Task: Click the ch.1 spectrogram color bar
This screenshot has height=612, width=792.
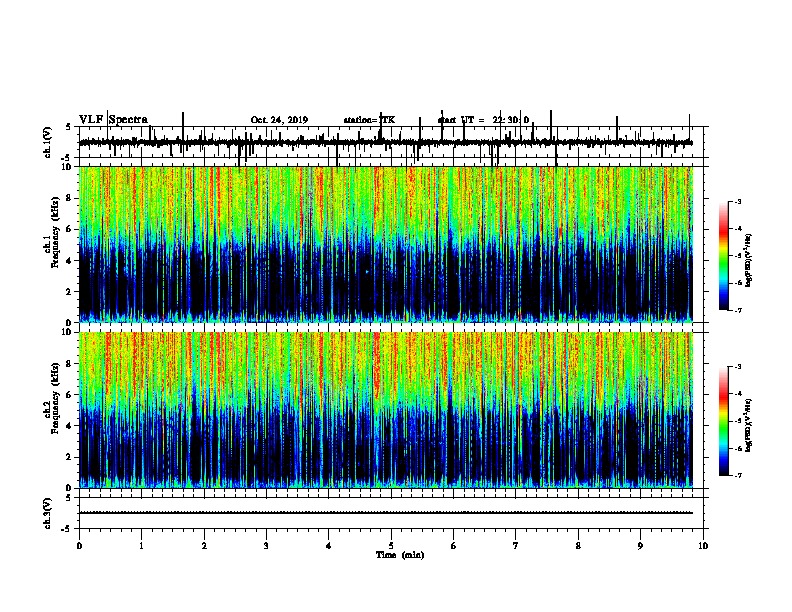Action: [x=724, y=256]
